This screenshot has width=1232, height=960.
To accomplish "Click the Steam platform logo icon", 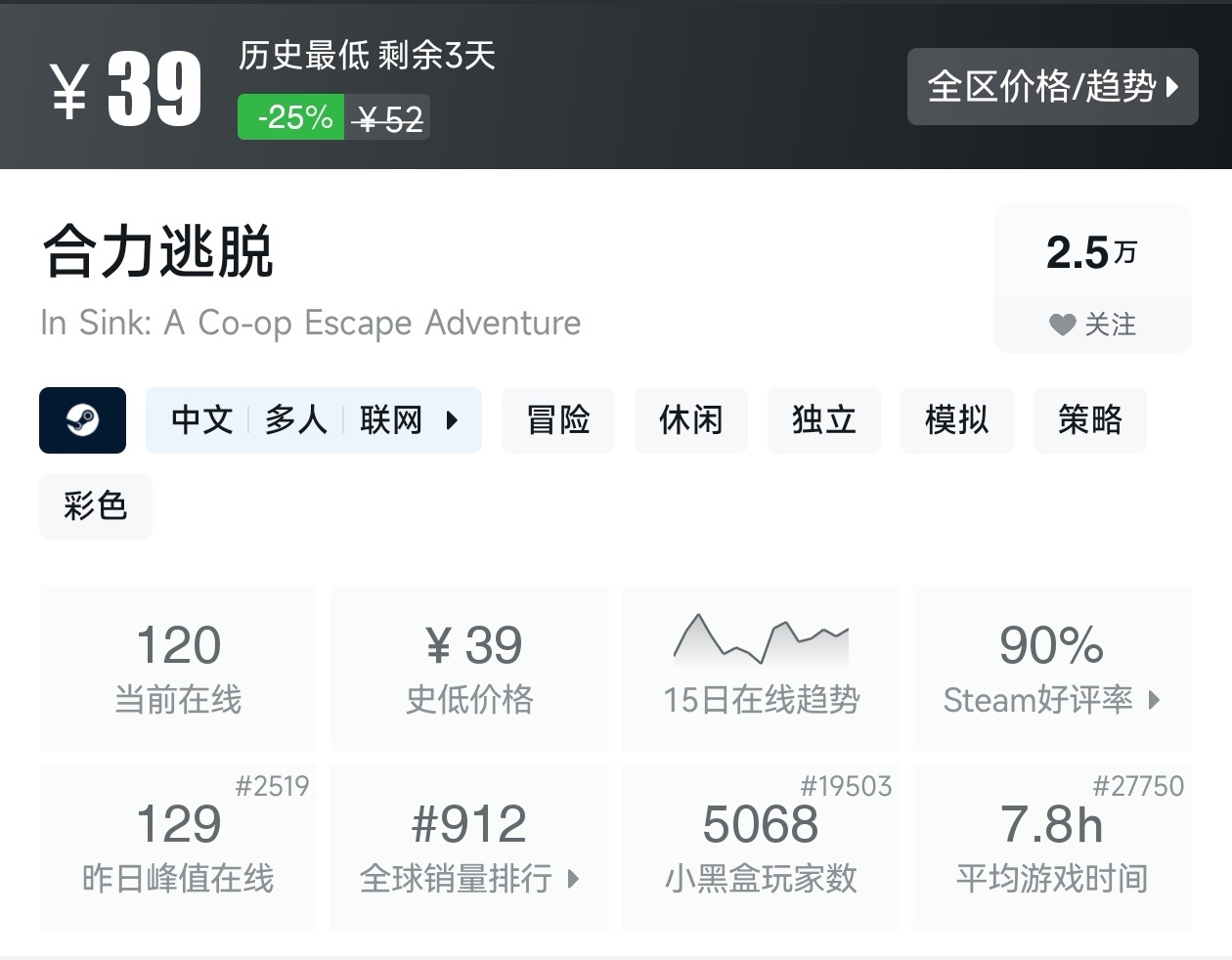I will coord(82,420).
